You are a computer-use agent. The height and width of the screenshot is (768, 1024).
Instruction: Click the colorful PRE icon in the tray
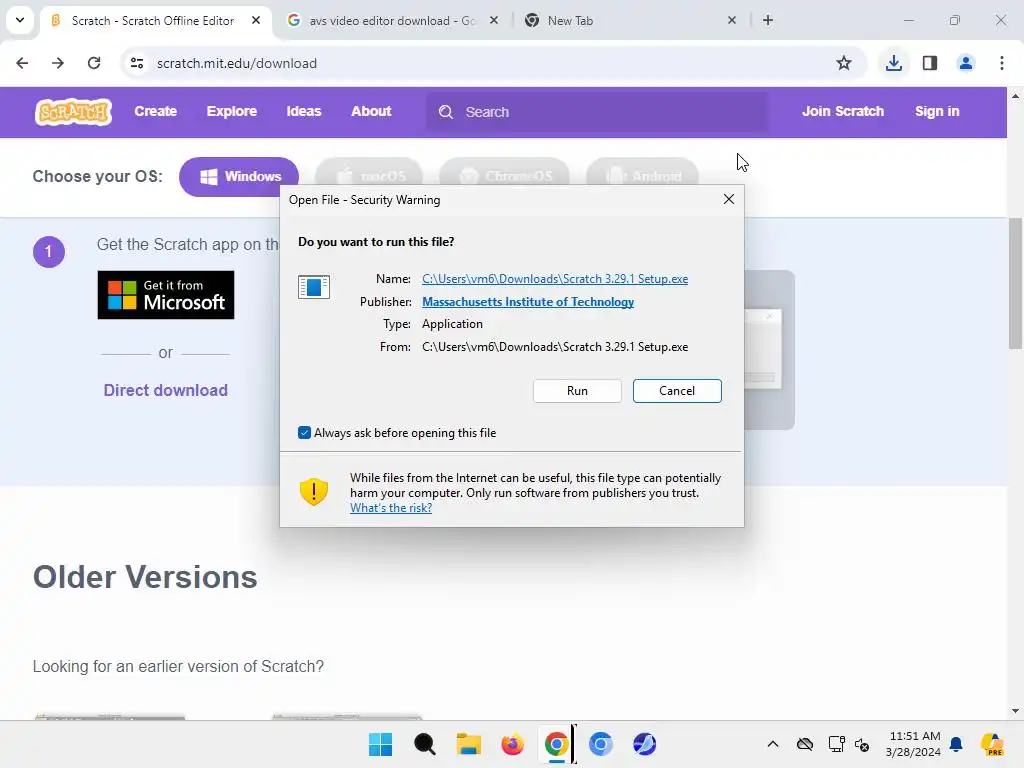click(x=992, y=744)
